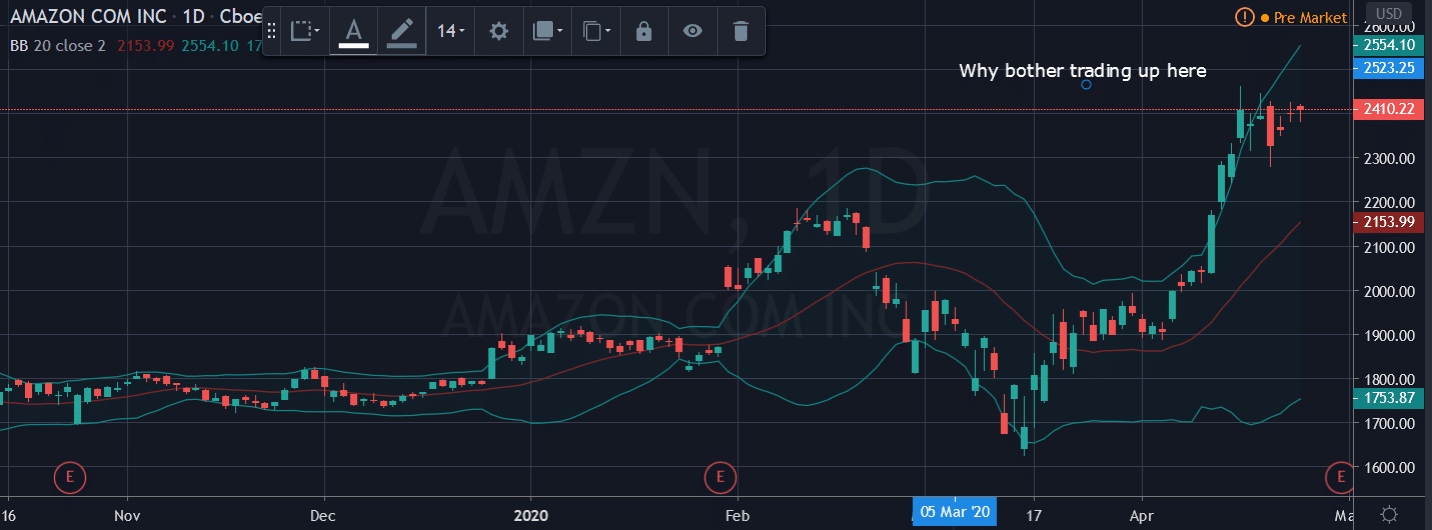
Task: Click the annotation anchor circle handle
Action: 1086,84
